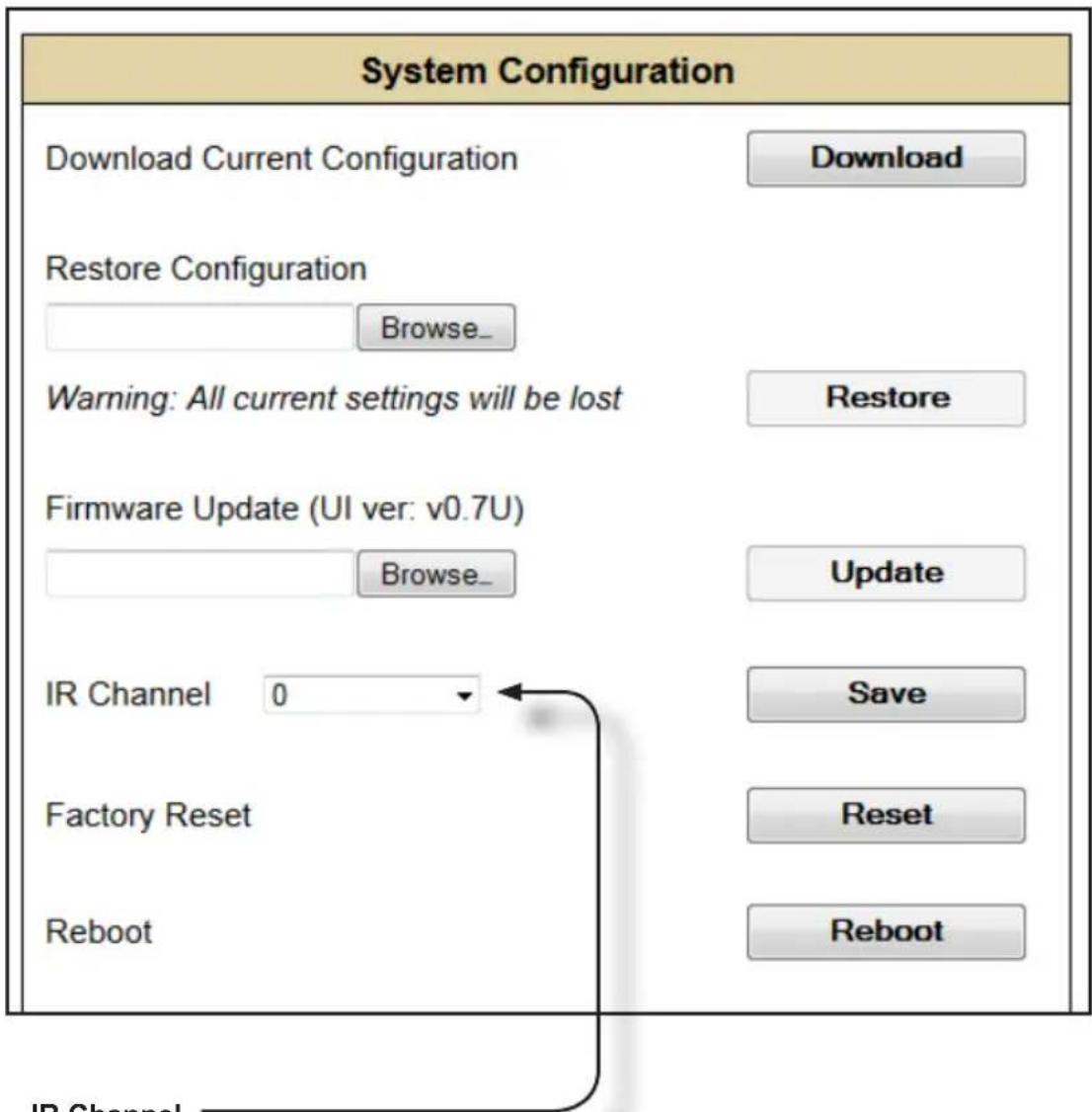
Task: Click the 'Warning: All current settings will be lost' text
Action: point(334,399)
